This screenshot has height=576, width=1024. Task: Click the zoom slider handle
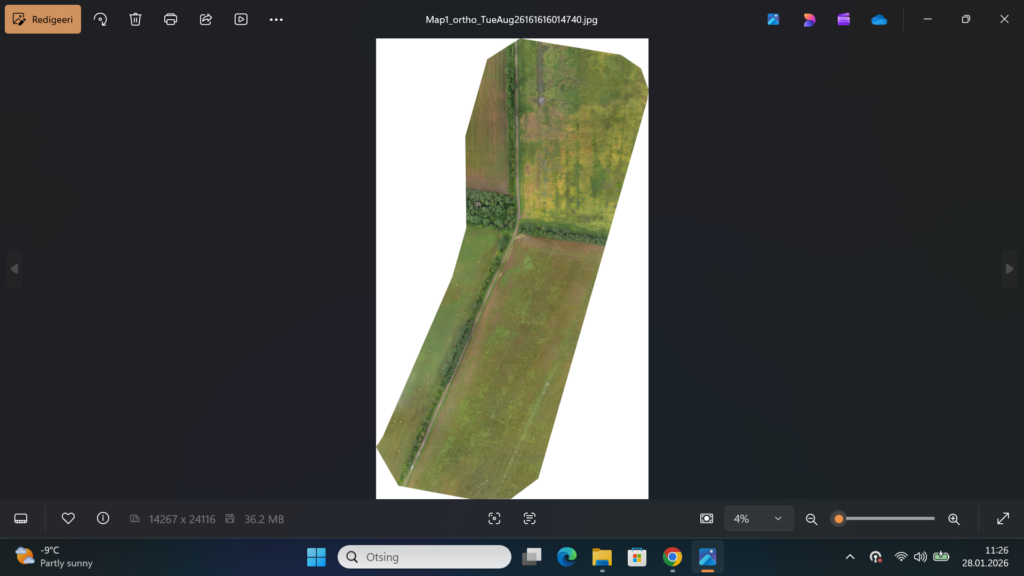click(x=839, y=519)
